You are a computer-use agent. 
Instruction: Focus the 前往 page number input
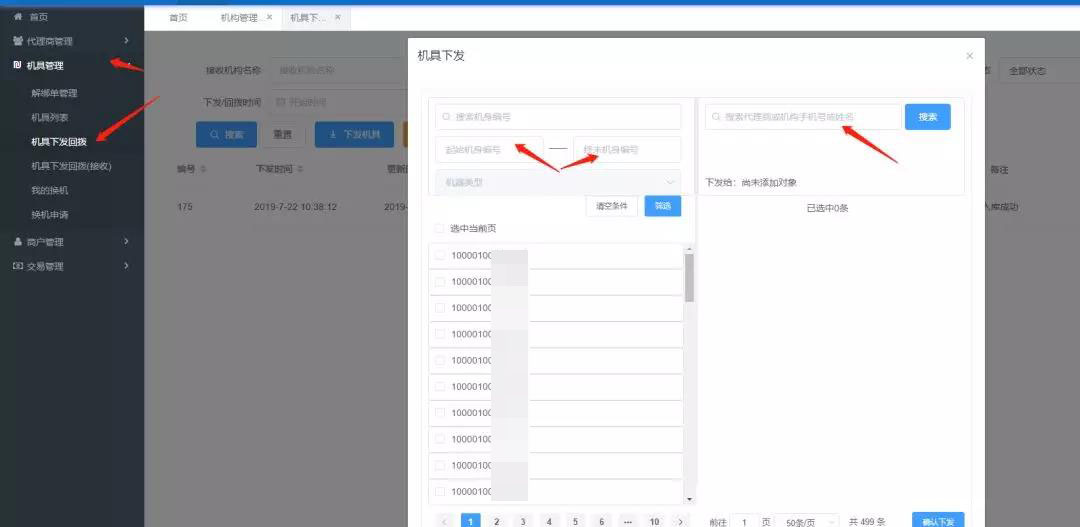tap(745, 522)
